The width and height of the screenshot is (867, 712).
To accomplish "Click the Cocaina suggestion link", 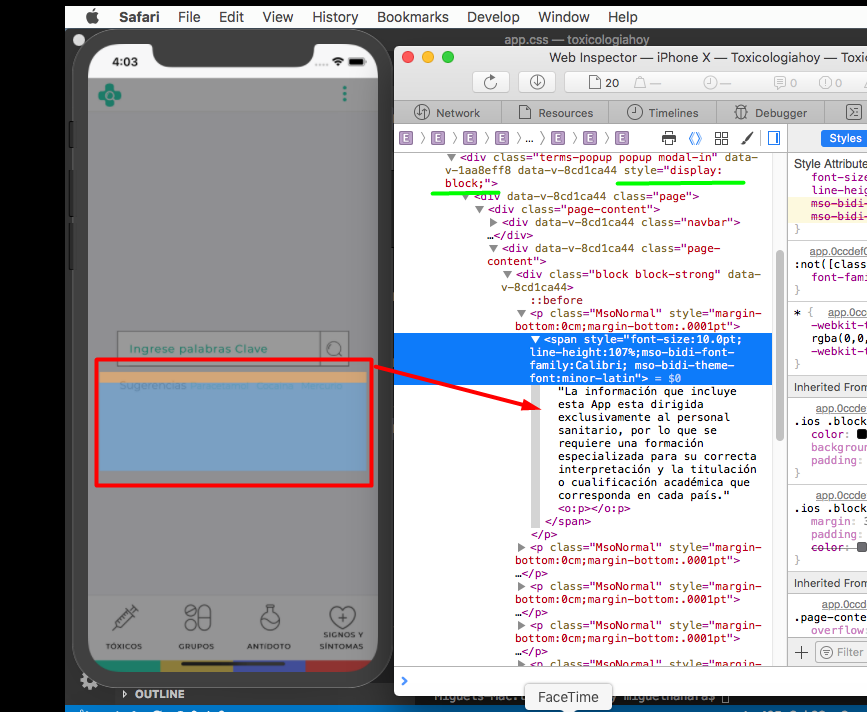I will [x=275, y=386].
